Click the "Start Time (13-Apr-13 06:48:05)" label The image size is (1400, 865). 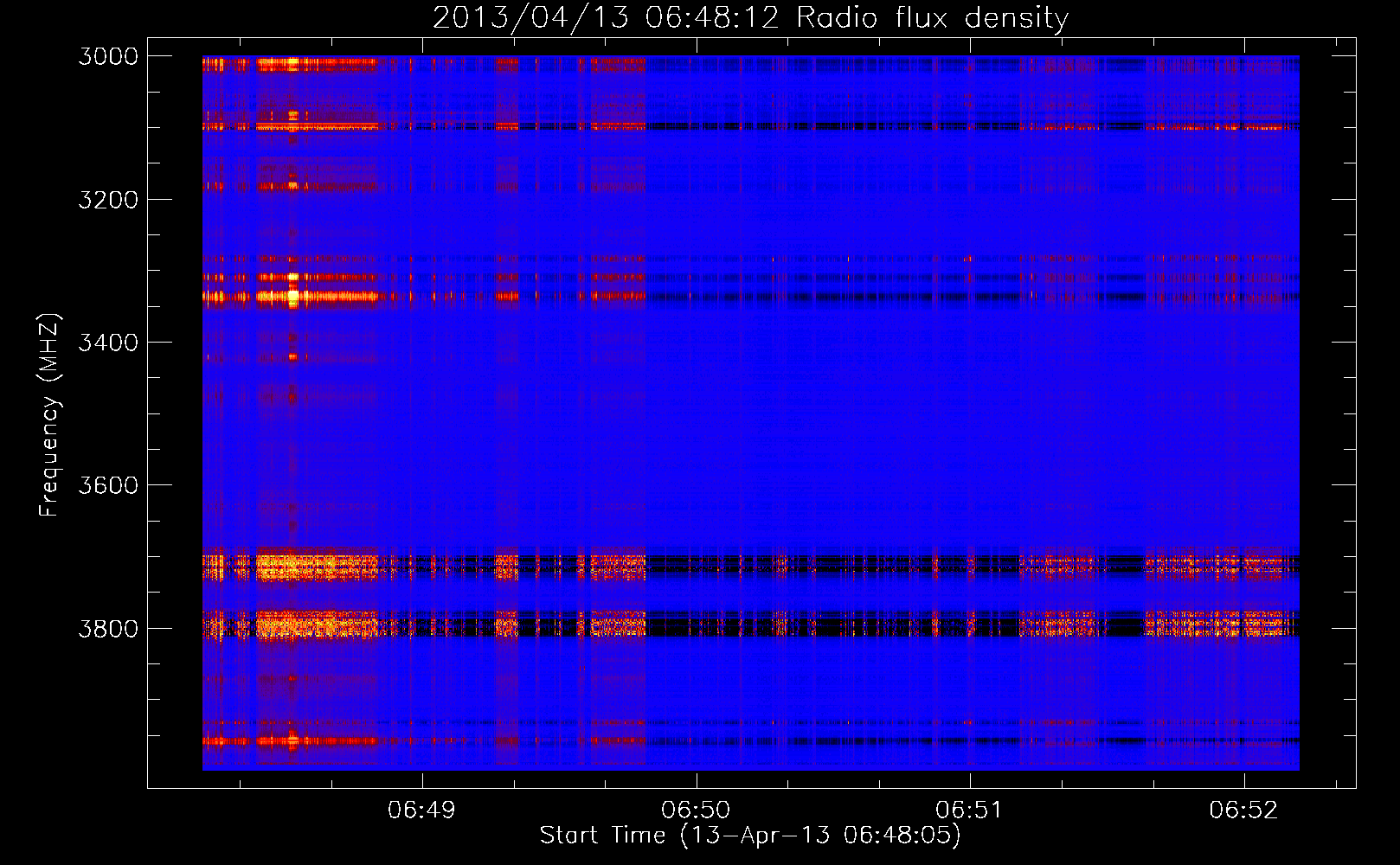[750, 836]
